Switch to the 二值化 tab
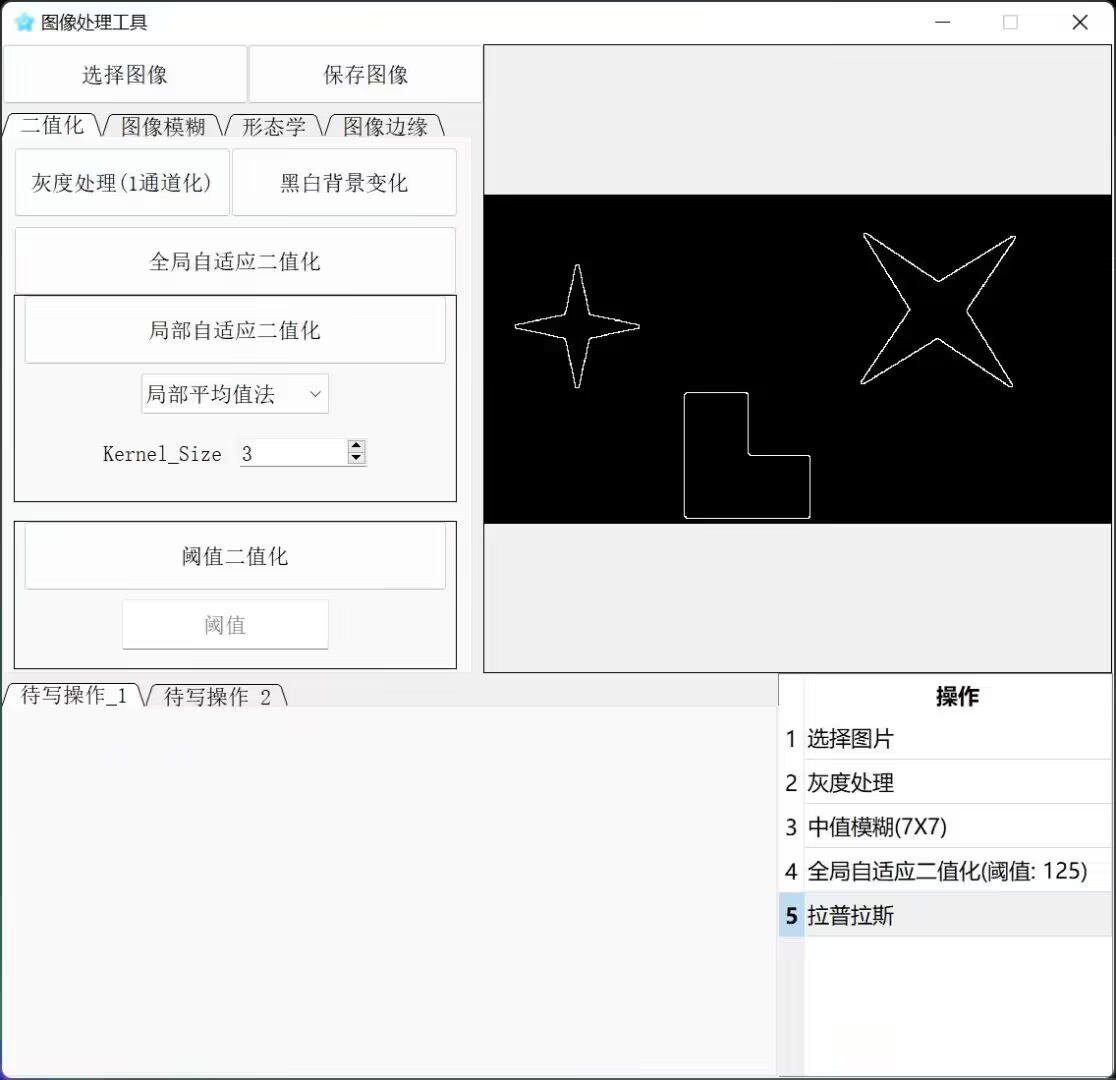The height and width of the screenshot is (1080, 1116). [53, 125]
